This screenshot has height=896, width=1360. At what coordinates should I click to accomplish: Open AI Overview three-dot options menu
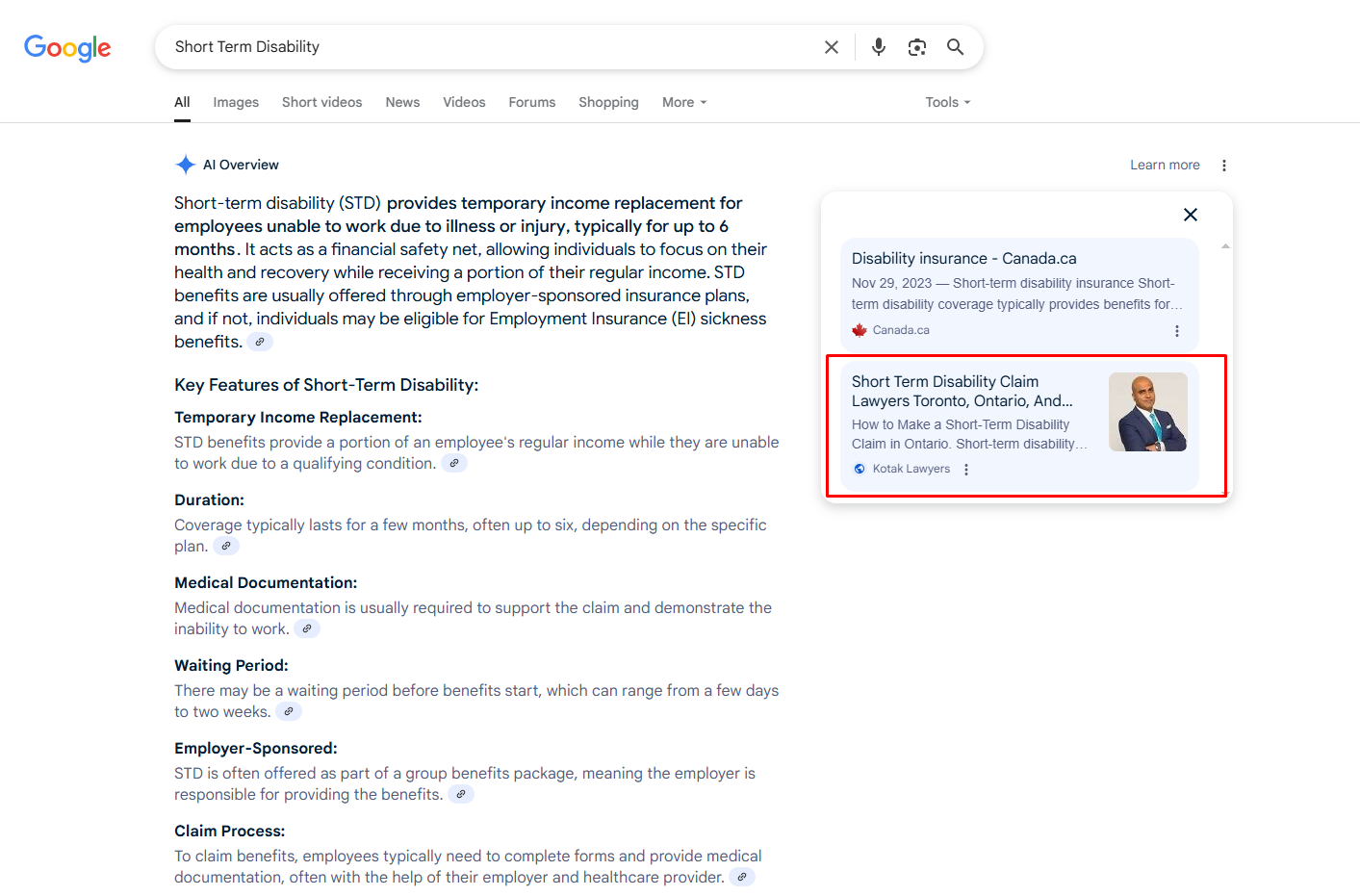click(1223, 166)
